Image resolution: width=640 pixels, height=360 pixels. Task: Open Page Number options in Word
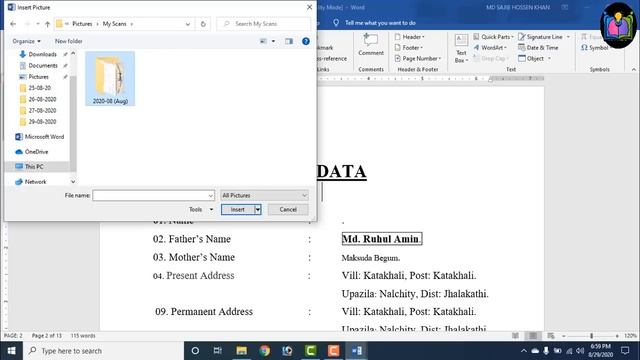[x=418, y=59]
